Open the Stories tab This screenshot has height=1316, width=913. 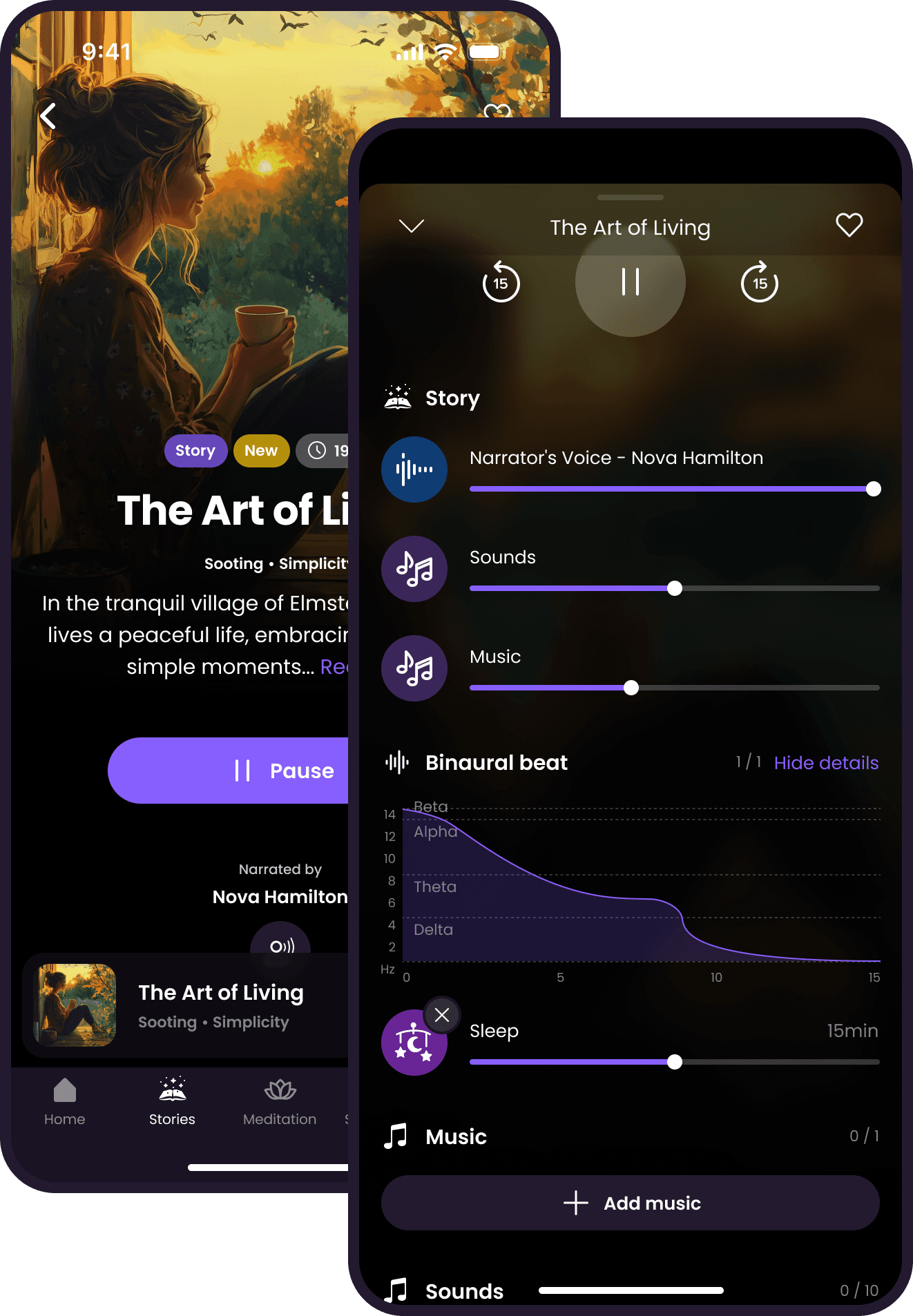[172, 1102]
